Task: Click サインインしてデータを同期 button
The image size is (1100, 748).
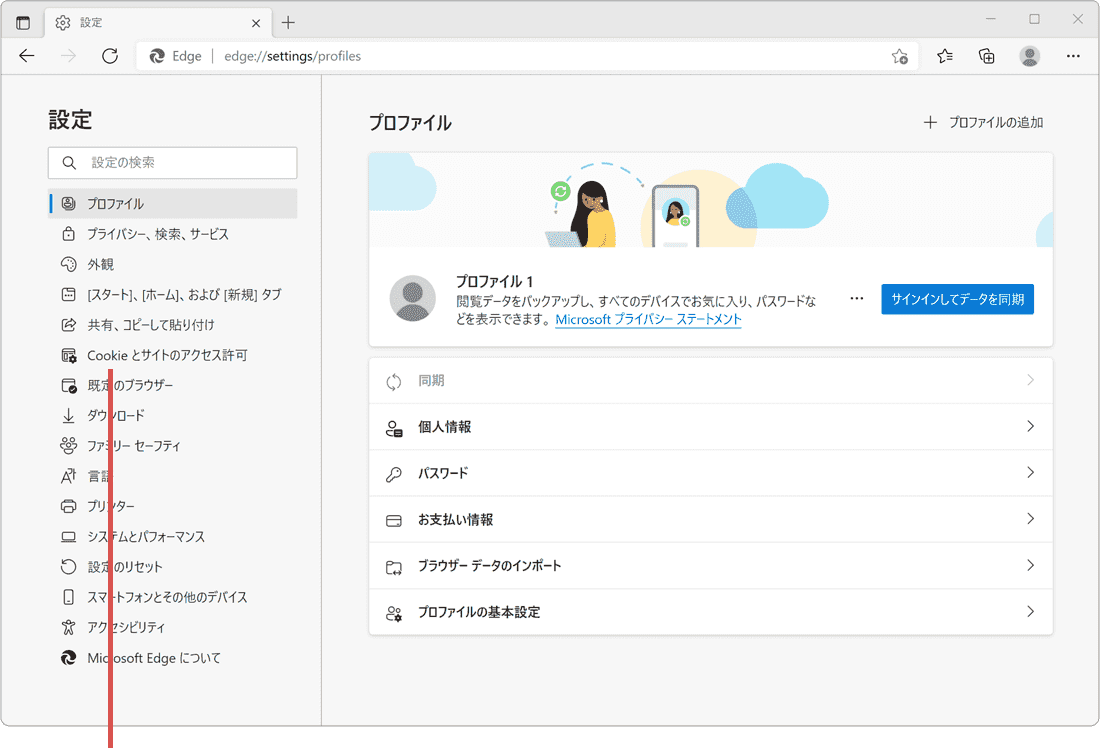Action: pyautogui.click(x=957, y=298)
